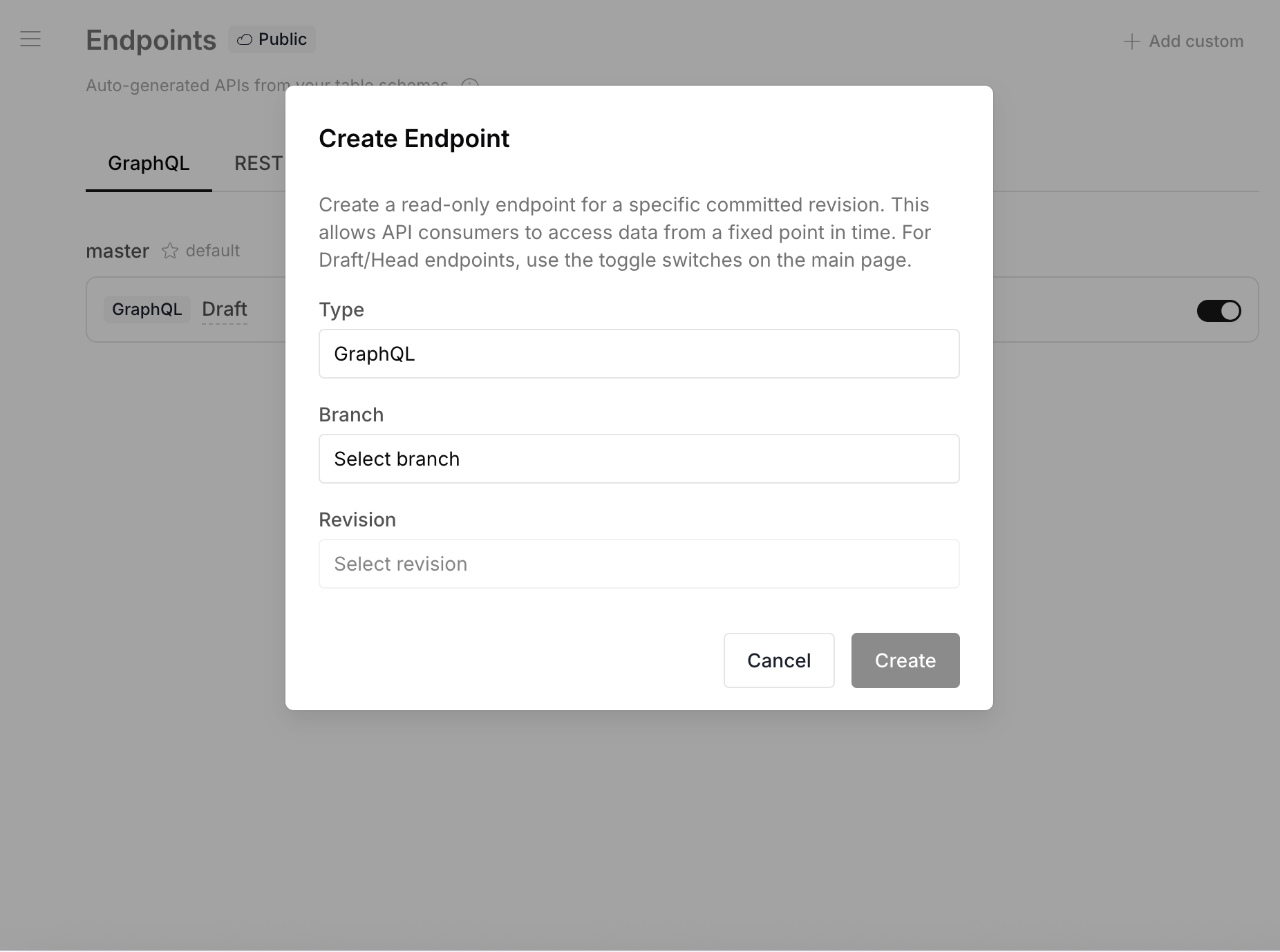The image size is (1280, 952).
Task: Click the master branch name
Action: click(x=117, y=251)
